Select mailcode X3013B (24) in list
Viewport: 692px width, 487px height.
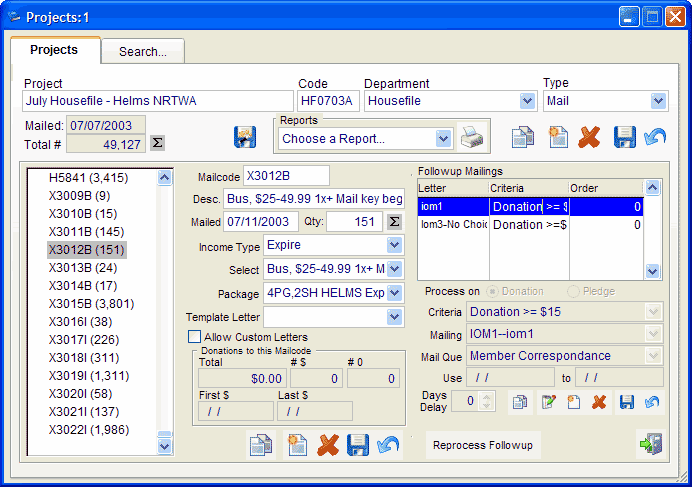pos(83,268)
